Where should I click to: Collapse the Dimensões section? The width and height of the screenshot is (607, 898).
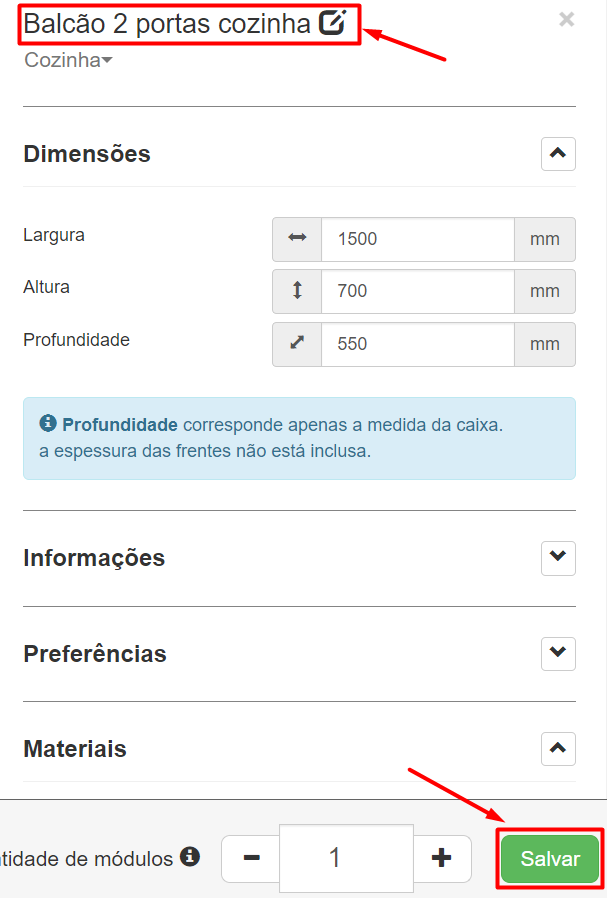click(558, 154)
